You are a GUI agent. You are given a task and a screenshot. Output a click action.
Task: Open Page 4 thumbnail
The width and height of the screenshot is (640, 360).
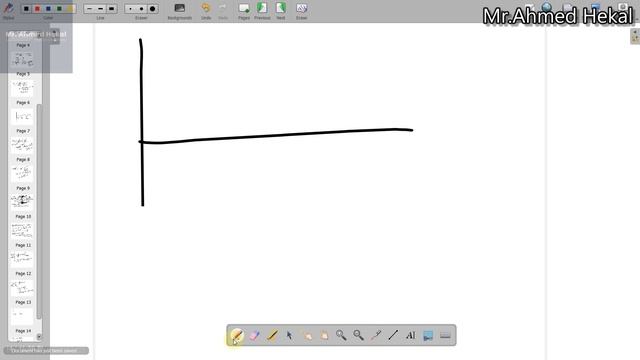[22, 60]
